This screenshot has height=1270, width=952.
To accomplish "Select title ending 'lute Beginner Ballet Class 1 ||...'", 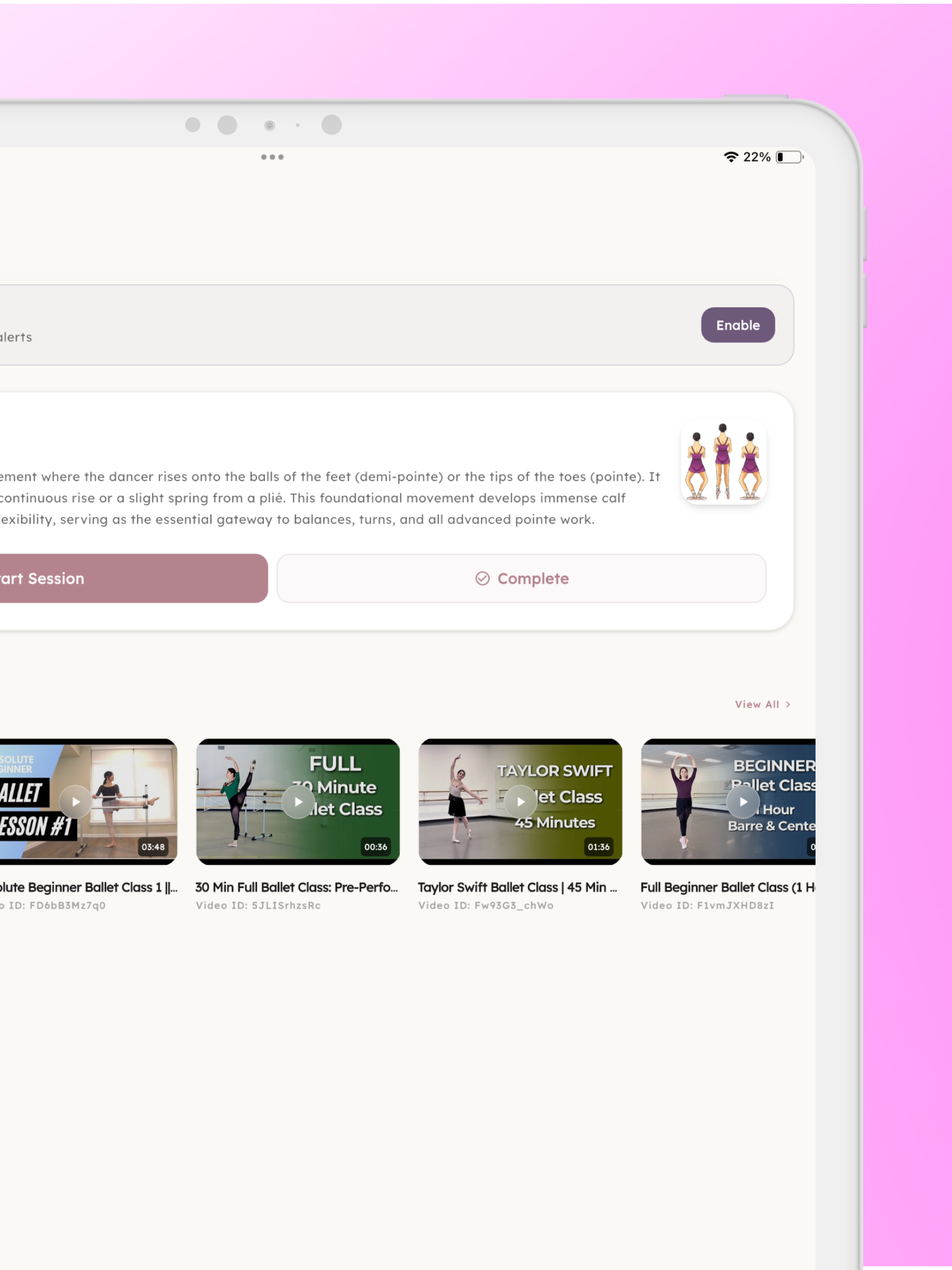I will click(x=89, y=887).
